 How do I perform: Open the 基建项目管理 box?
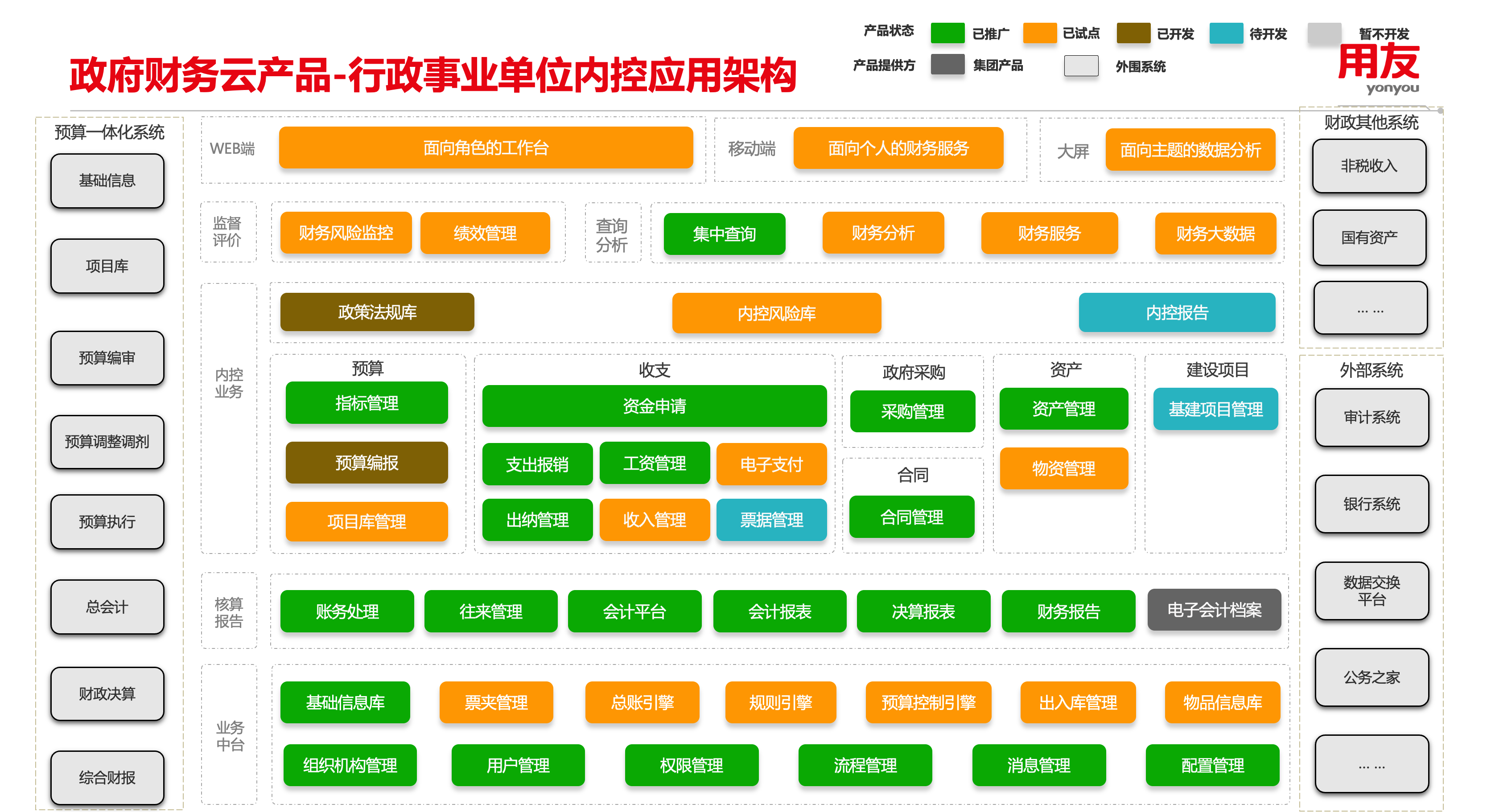coord(1215,409)
